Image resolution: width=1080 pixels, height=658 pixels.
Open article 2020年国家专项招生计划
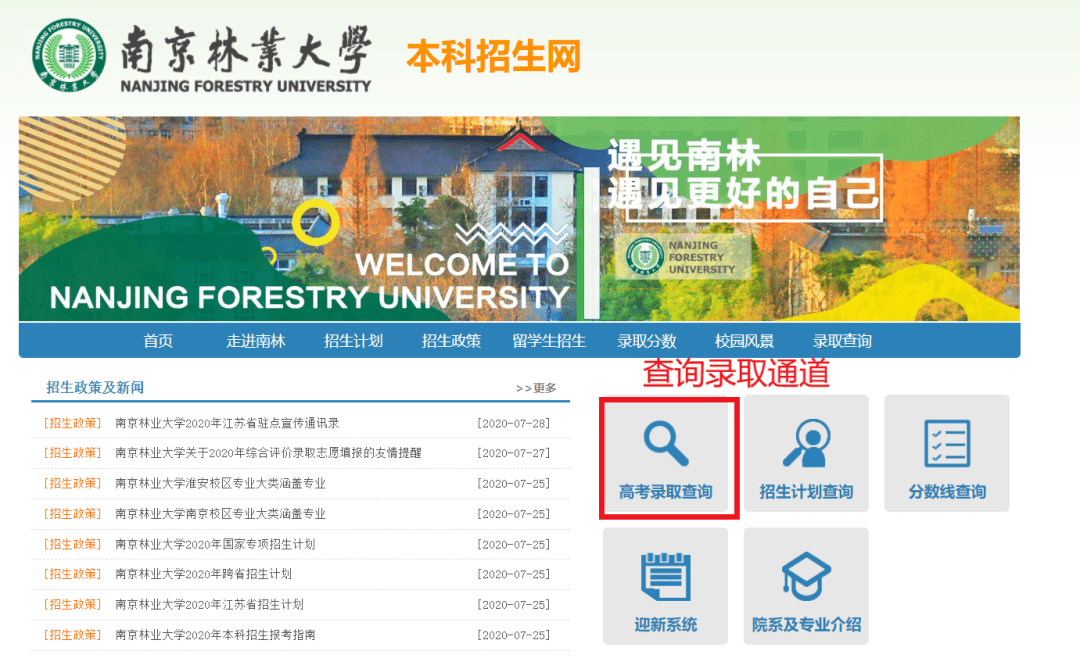pyautogui.click(x=215, y=544)
